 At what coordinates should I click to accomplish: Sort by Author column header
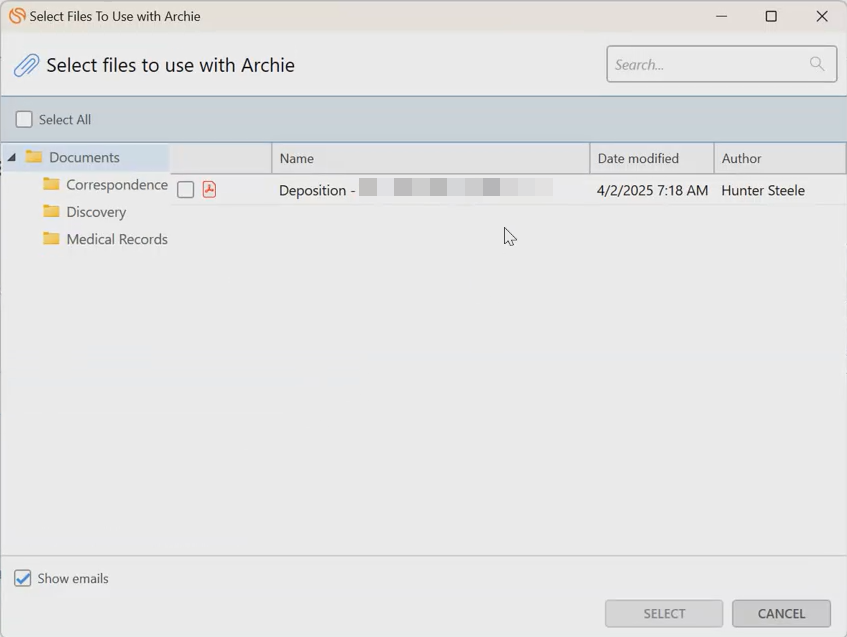[x=779, y=158]
